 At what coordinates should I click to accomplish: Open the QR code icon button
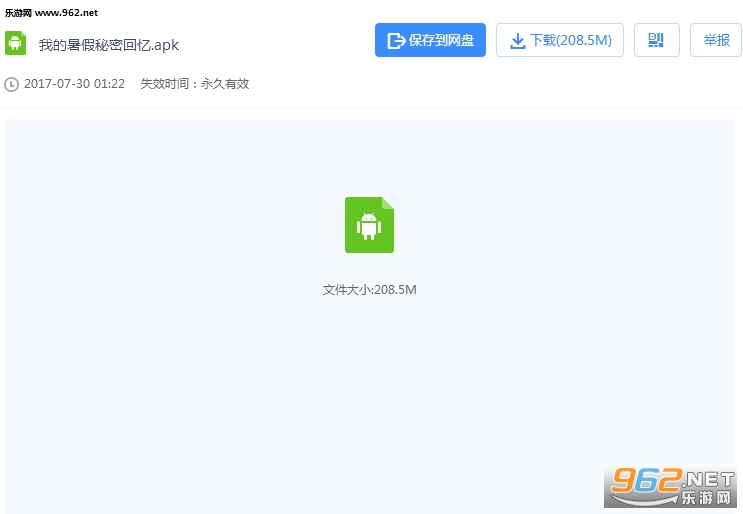pyautogui.click(x=656, y=40)
